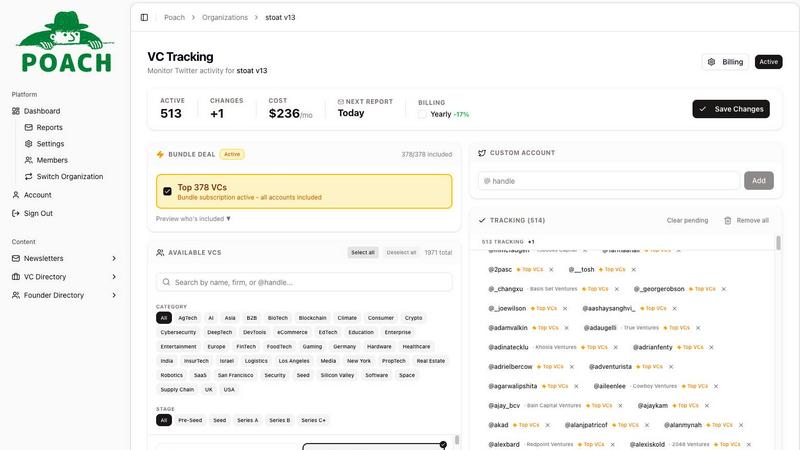This screenshot has height=450, width=800.
Task: Click the Add custom account button
Action: 759,181
